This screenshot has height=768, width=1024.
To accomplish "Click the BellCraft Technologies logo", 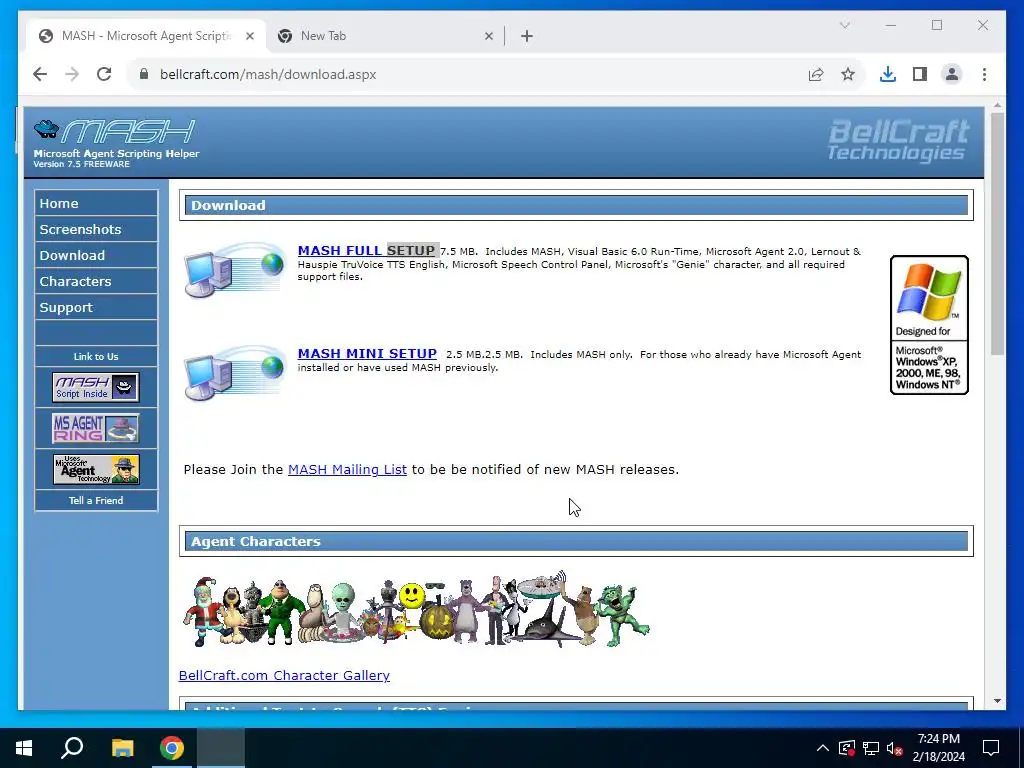I will (x=899, y=140).
